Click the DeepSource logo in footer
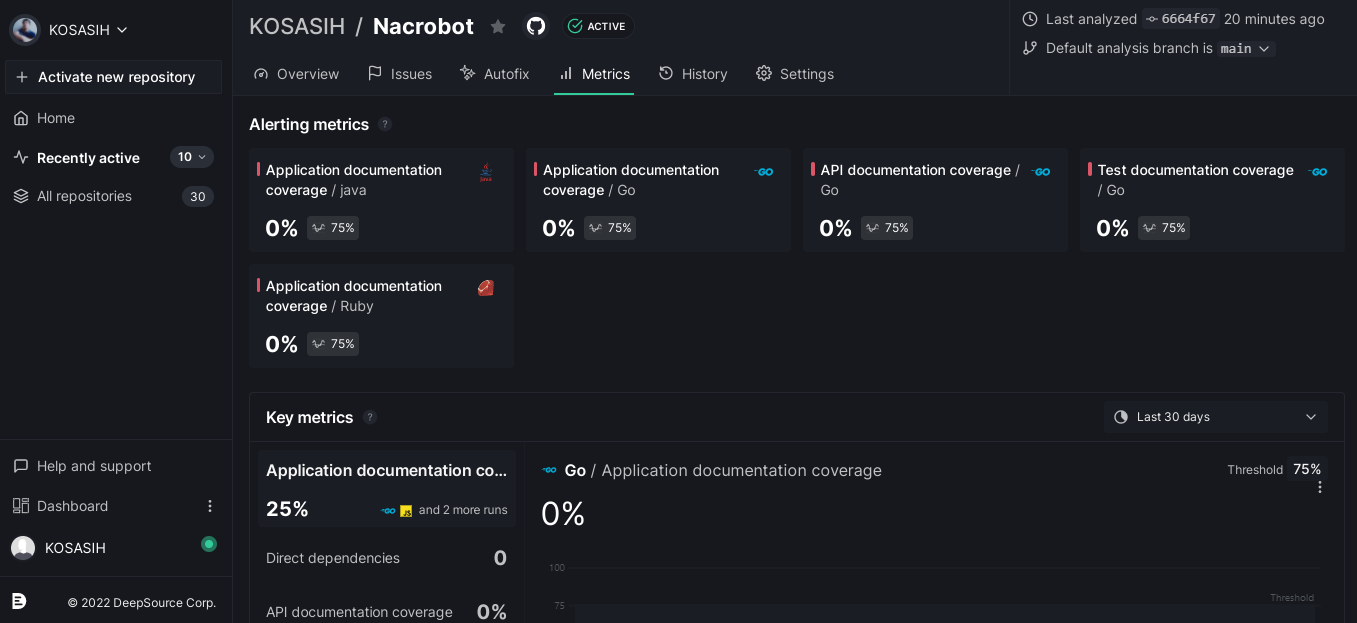This screenshot has height=623, width=1357. [x=19, y=601]
